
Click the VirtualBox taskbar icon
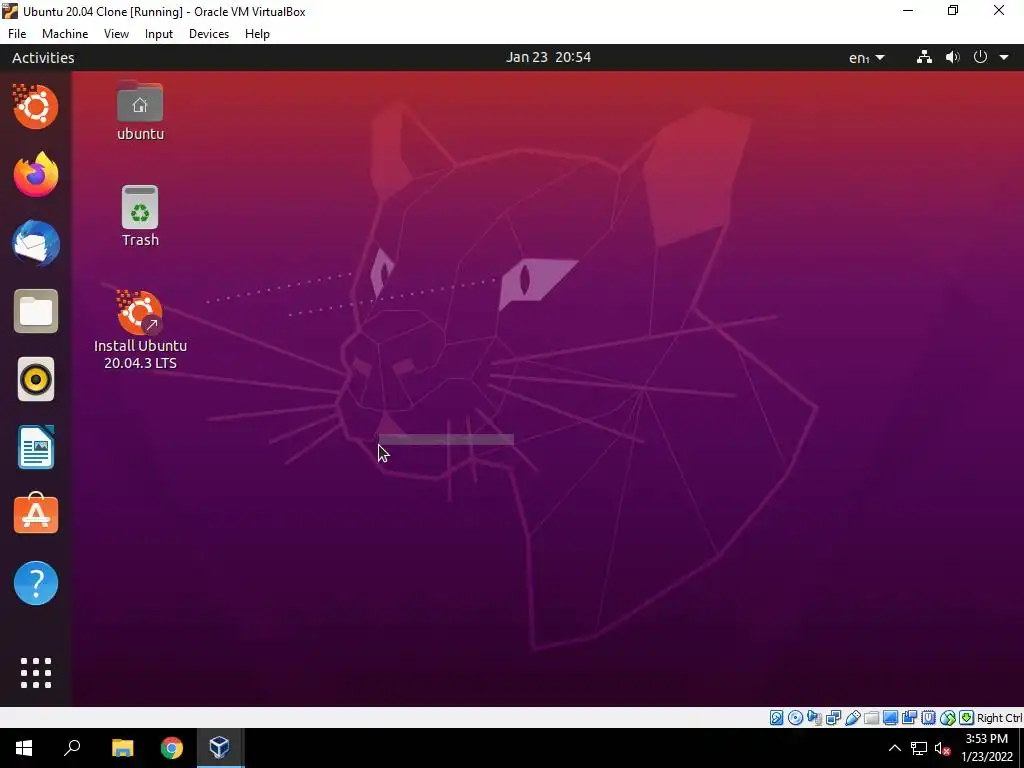(x=219, y=748)
